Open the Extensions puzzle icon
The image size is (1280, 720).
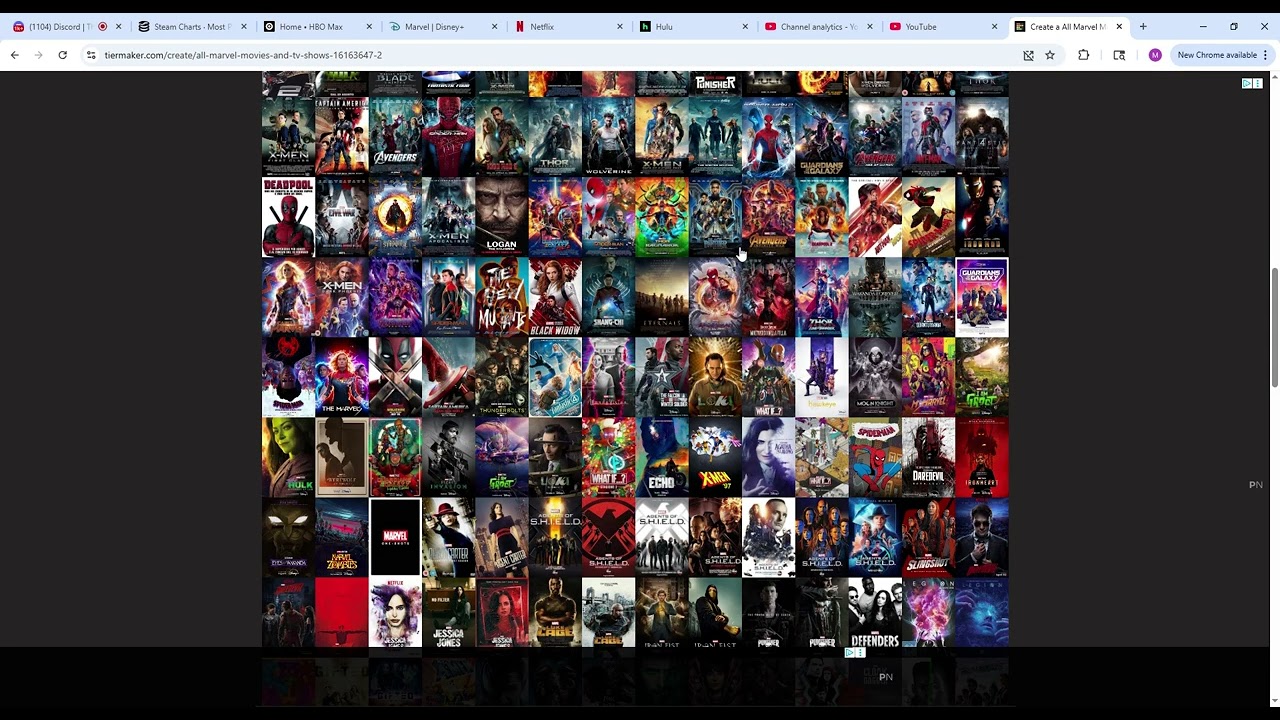1083,55
